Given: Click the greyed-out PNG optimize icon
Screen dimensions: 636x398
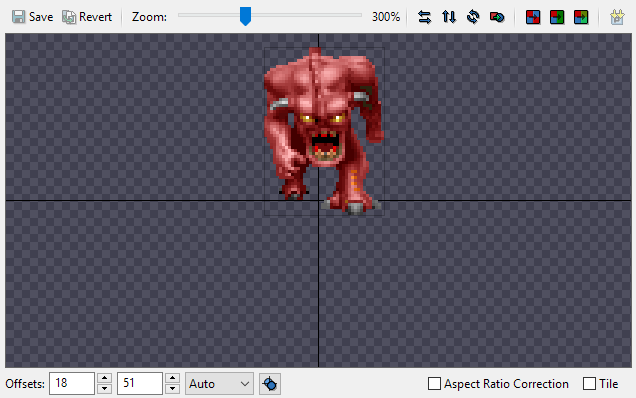Looking at the screenshot, I should (617, 17).
